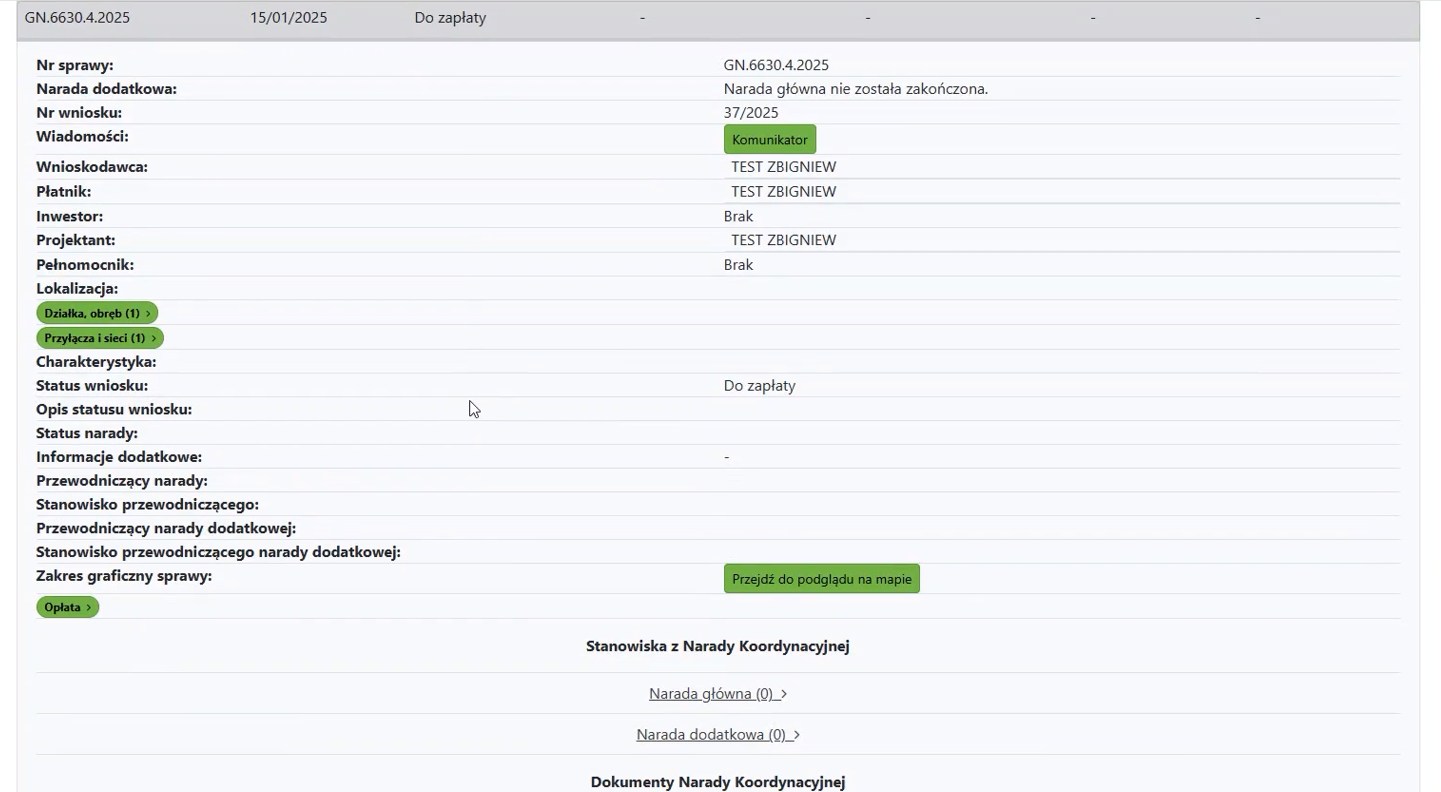Click the Wnioskodawca name TEST ZBIGNIEW
The width and height of the screenshot is (1441, 792).
(x=783, y=167)
